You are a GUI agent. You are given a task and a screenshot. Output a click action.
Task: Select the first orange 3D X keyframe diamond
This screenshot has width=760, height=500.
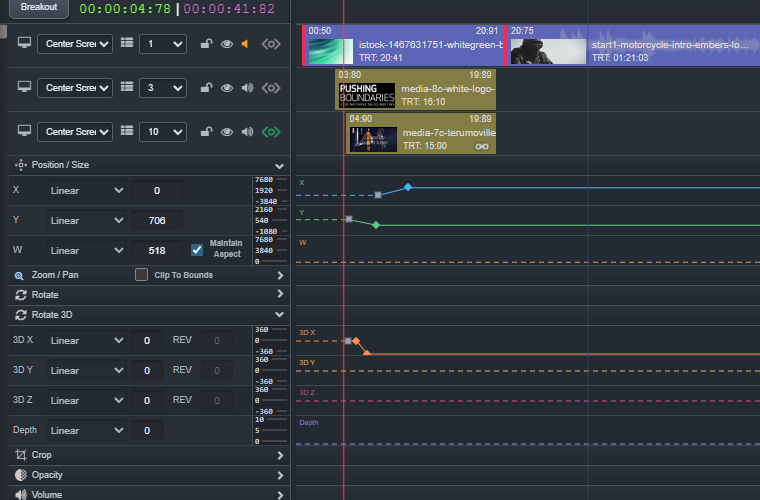(x=356, y=341)
